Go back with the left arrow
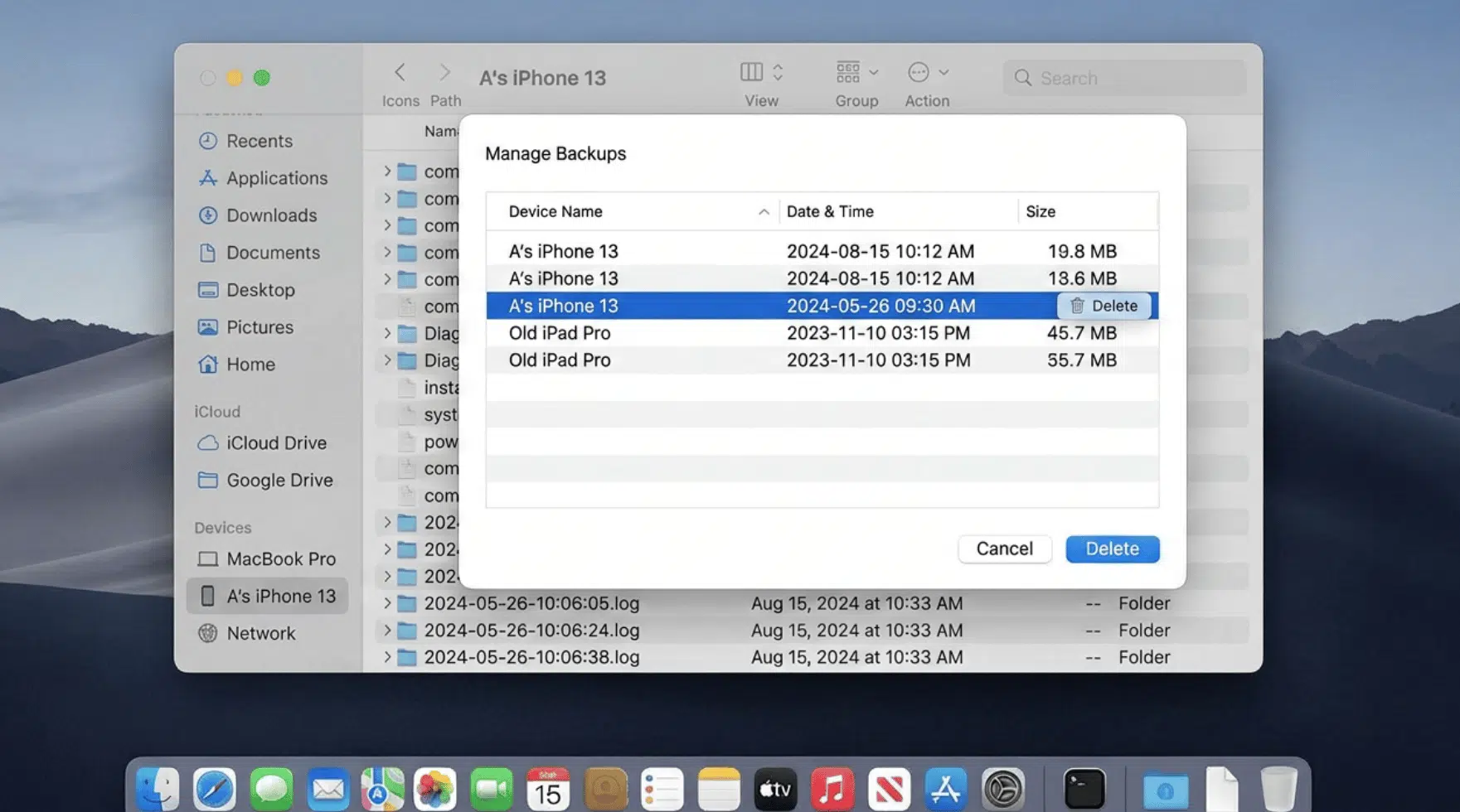Screen dimensions: 1460x812 click(400, 72)
